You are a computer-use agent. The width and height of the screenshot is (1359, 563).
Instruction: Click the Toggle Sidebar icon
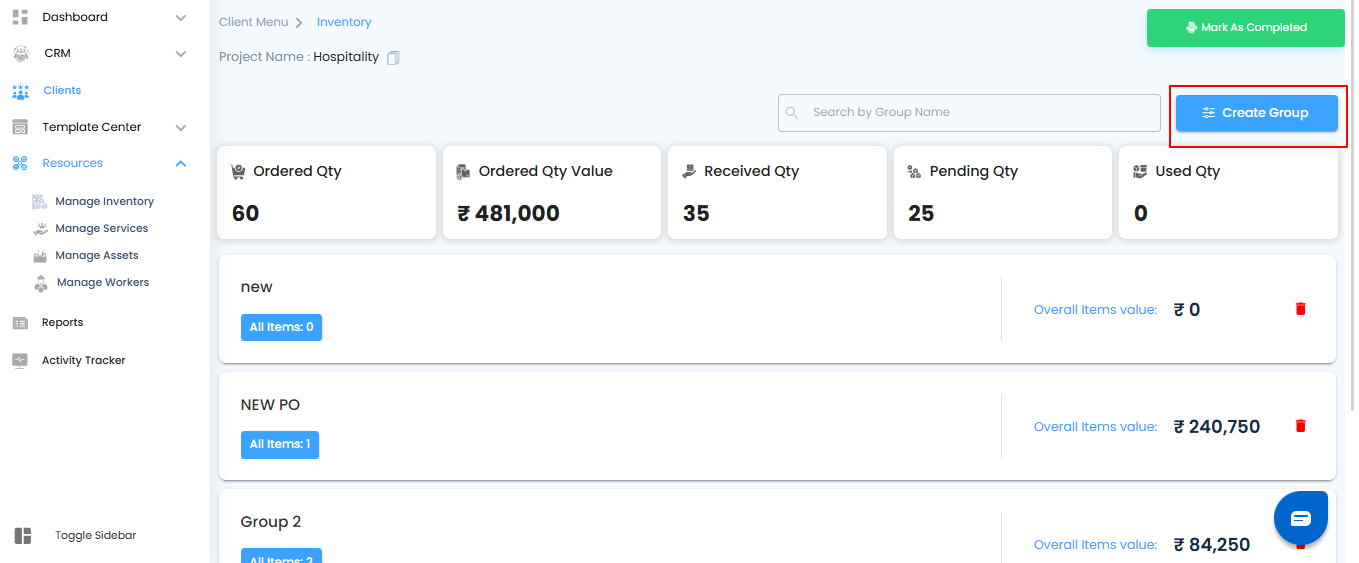(x=23, y=536)
